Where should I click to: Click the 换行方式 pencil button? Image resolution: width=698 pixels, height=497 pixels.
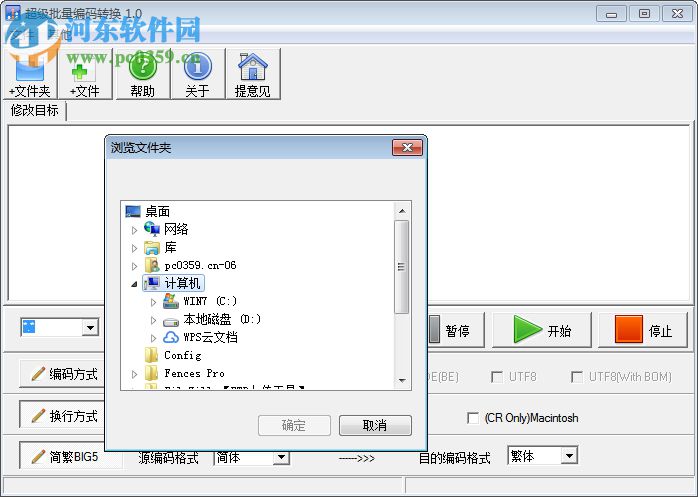pos(63,416)
